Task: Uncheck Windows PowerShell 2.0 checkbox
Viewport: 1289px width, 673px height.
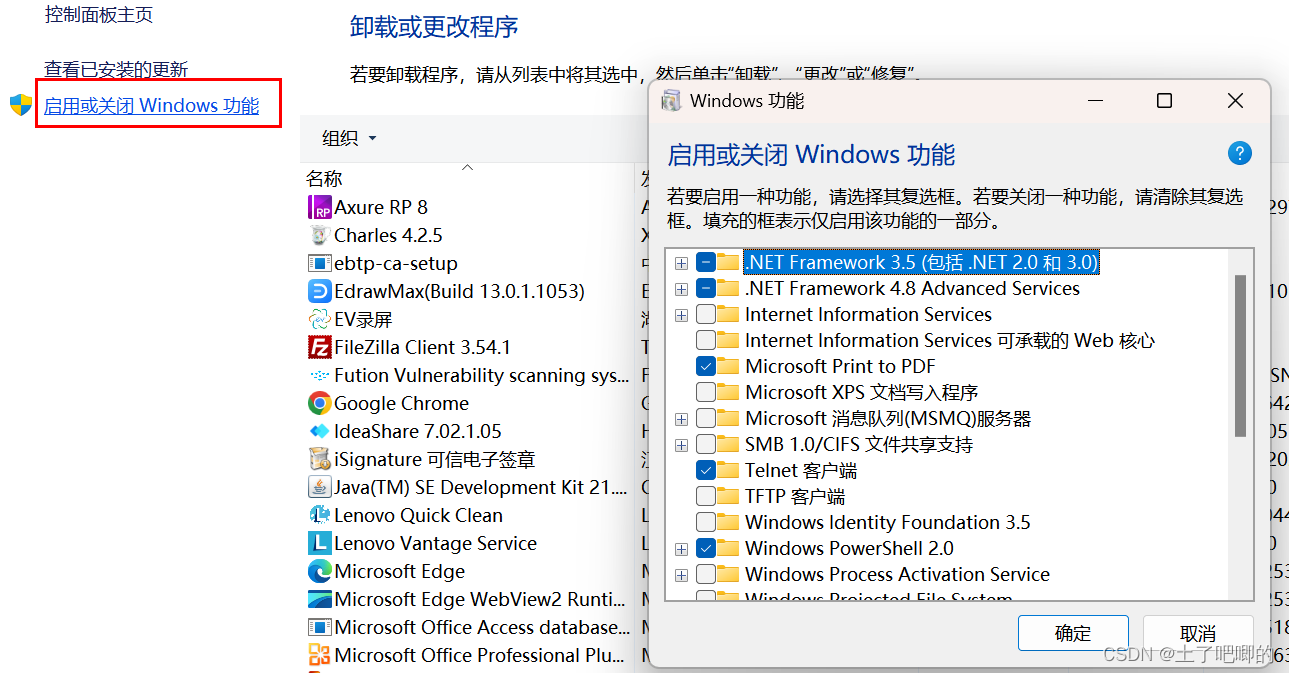Action: coord(705,548)
